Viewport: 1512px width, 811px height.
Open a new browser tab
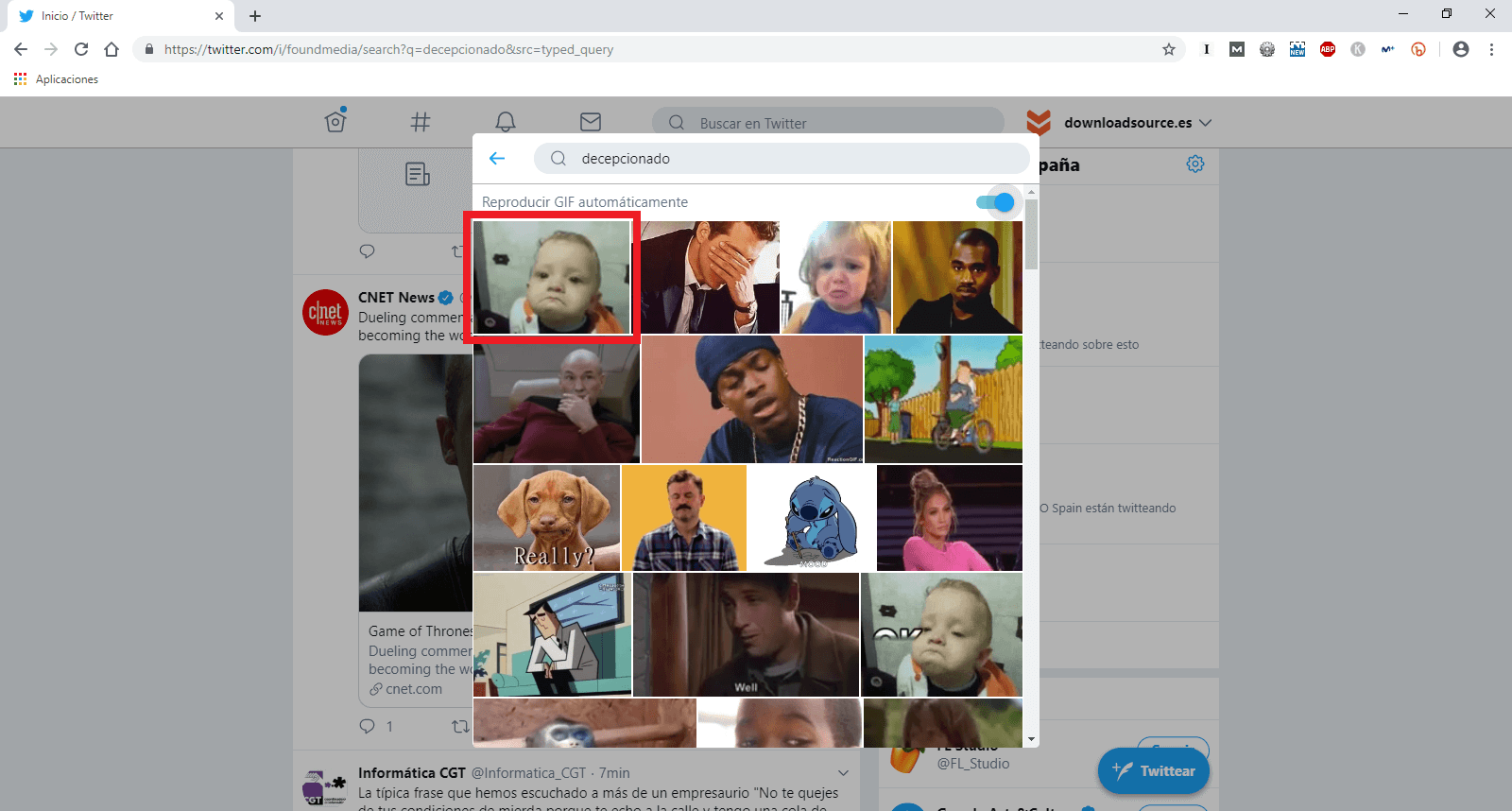pyautogui.click(x=255, y=16)
